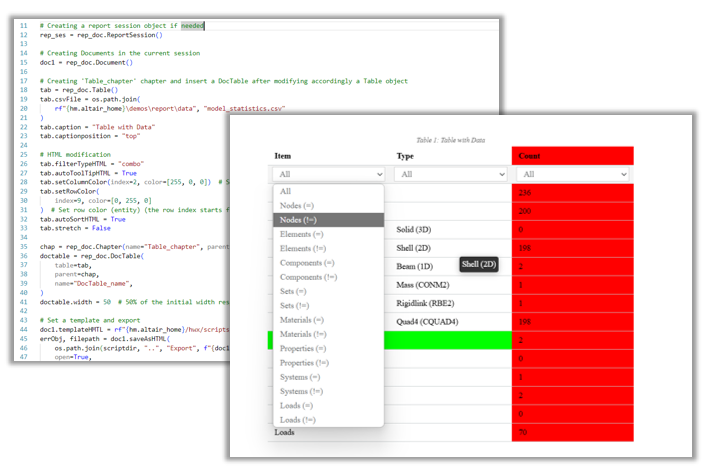Screen dimensions: 712x476
Task: Select 'Nodes (=)' filter option
Action: point(328,206)
